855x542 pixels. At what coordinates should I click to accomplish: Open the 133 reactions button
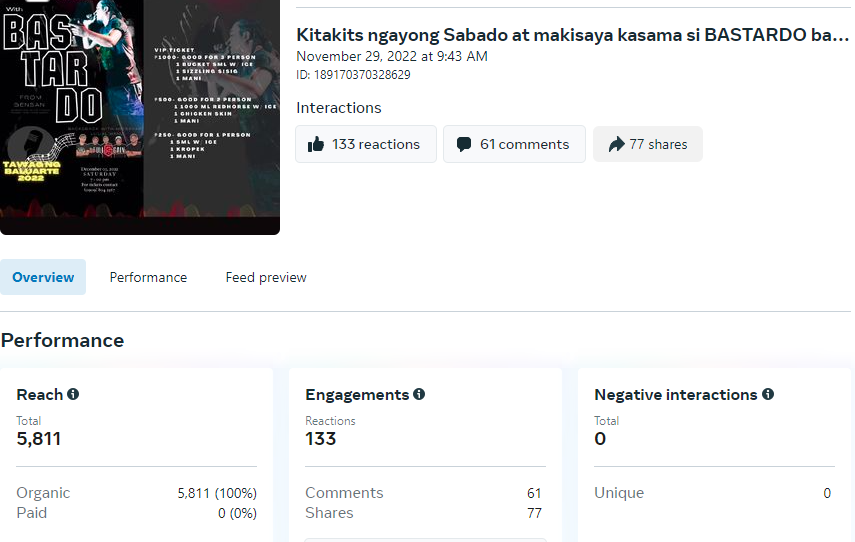click(x=366, y=144)
